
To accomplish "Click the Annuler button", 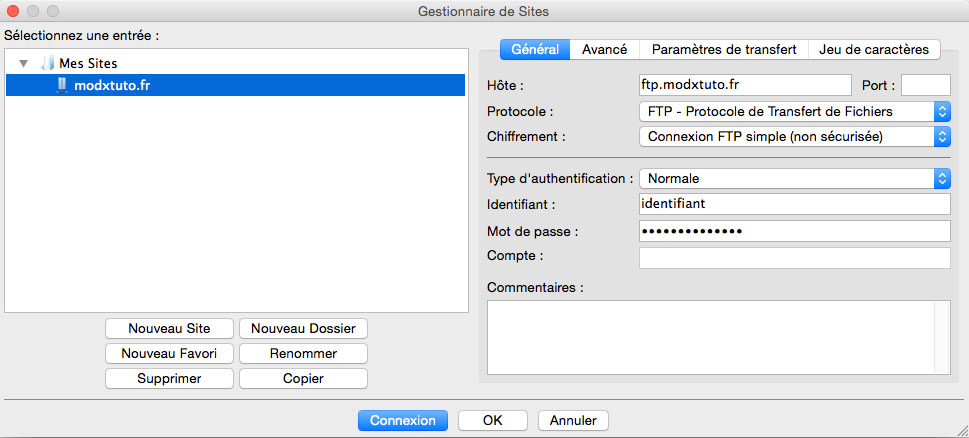I will (573, 421).
